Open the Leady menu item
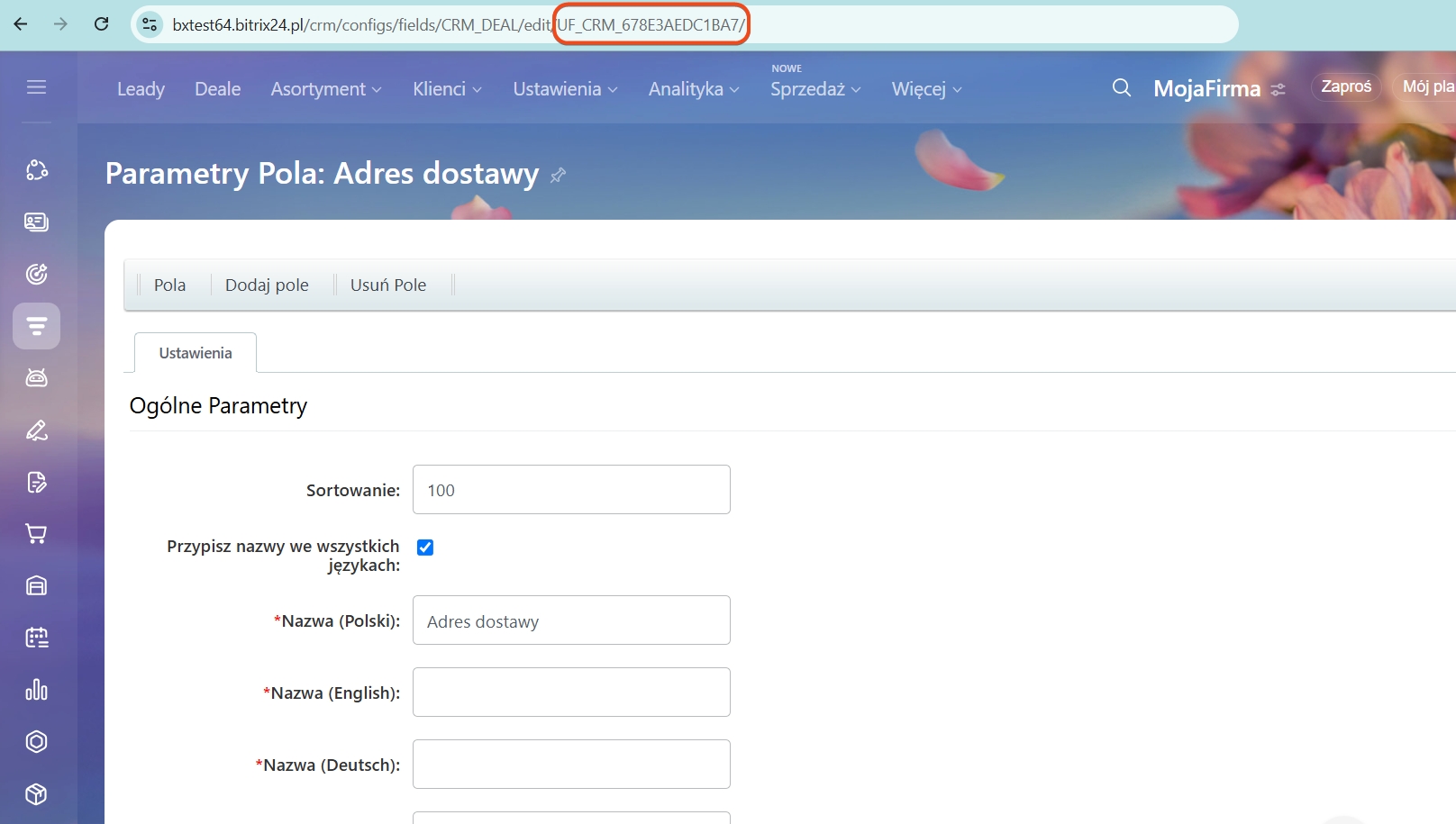The image size is (1456, 824). pyautogui.click(x=141, y=89)
